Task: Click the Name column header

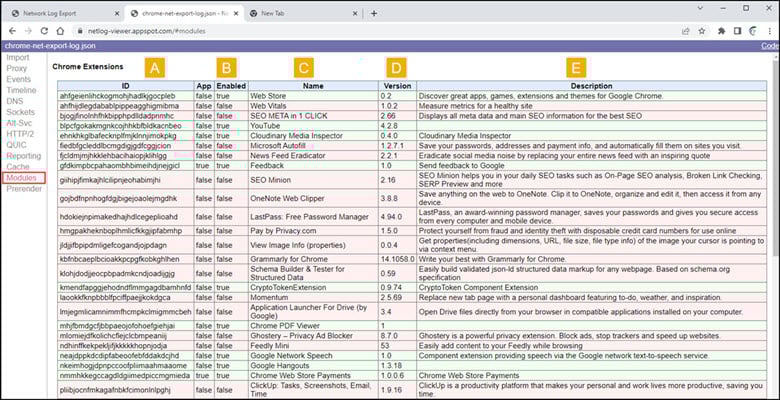Action: [x=313, y=86]
